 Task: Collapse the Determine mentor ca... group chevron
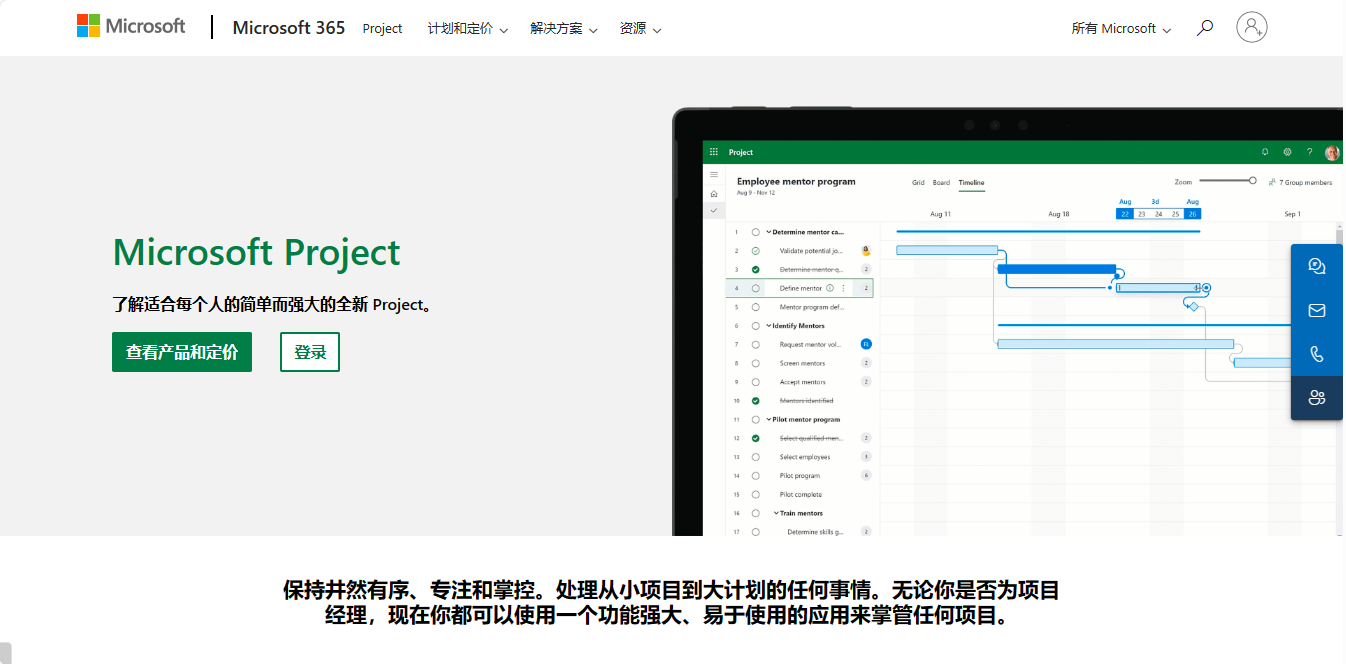coord(769,232)
